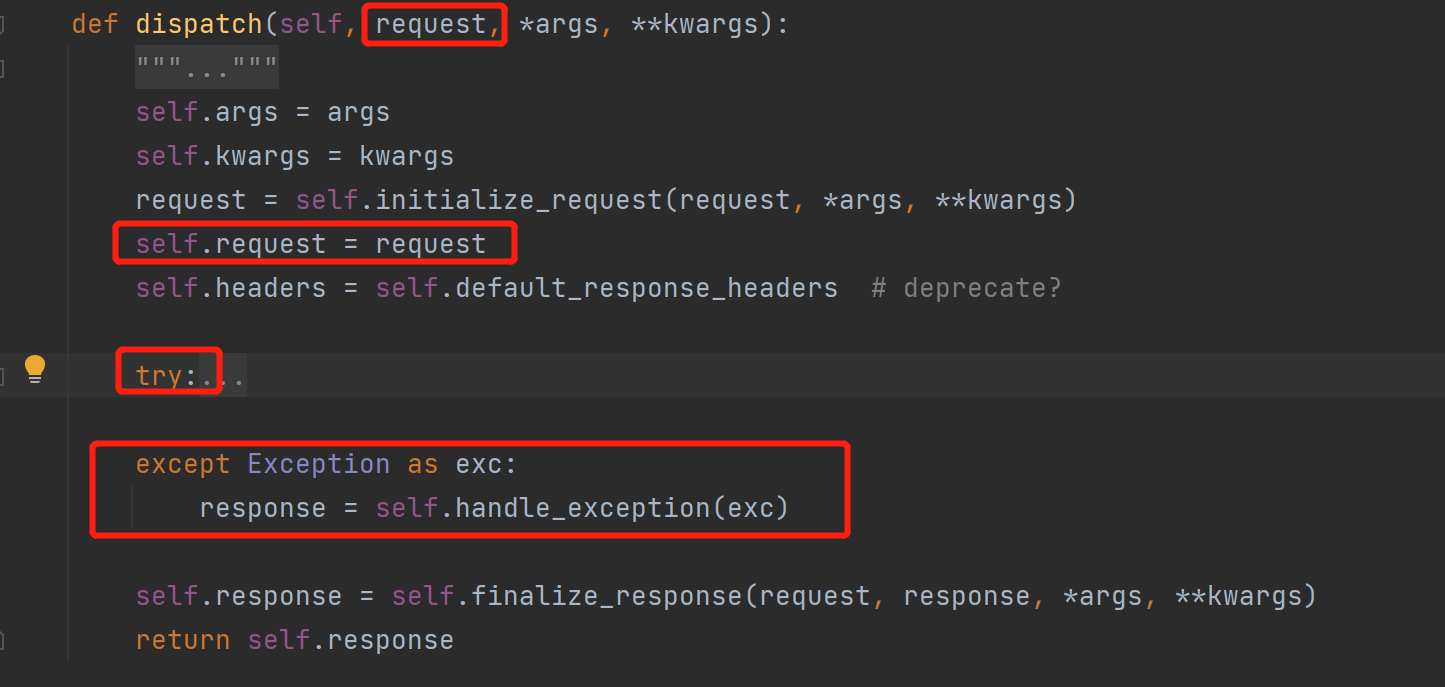Viewport: 1445px width, 687px height.
Task: Click finalize_response method call
Action: [x=606, y=596]
